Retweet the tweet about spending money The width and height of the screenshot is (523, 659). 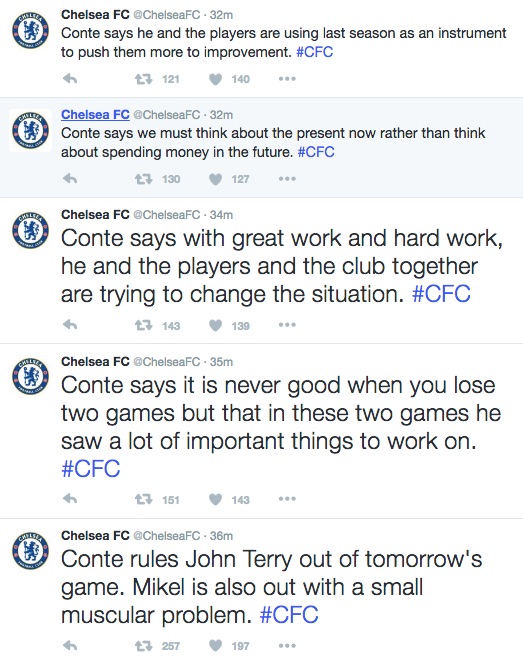point(143,179)
